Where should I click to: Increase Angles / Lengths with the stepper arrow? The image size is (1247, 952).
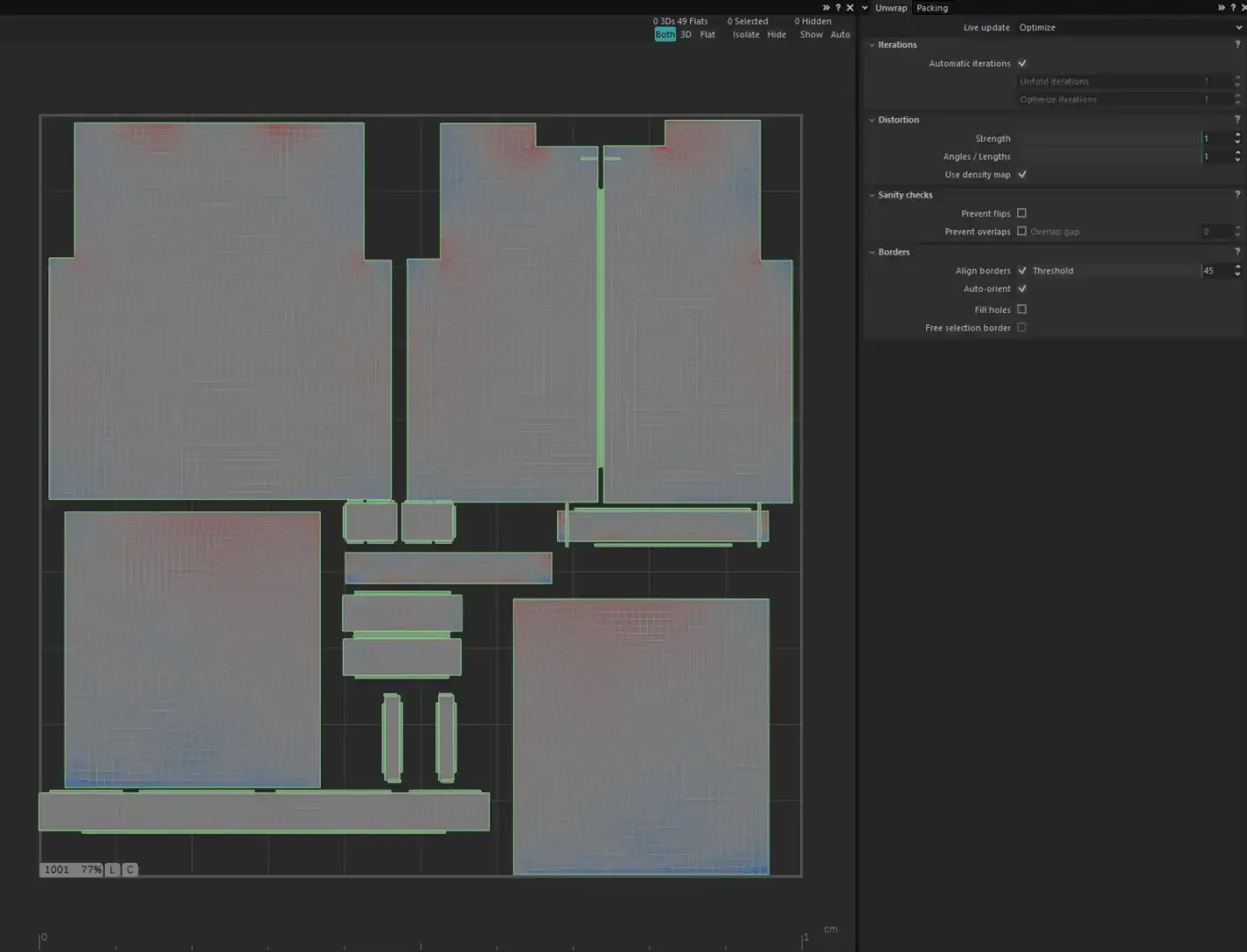(1237, 153)
